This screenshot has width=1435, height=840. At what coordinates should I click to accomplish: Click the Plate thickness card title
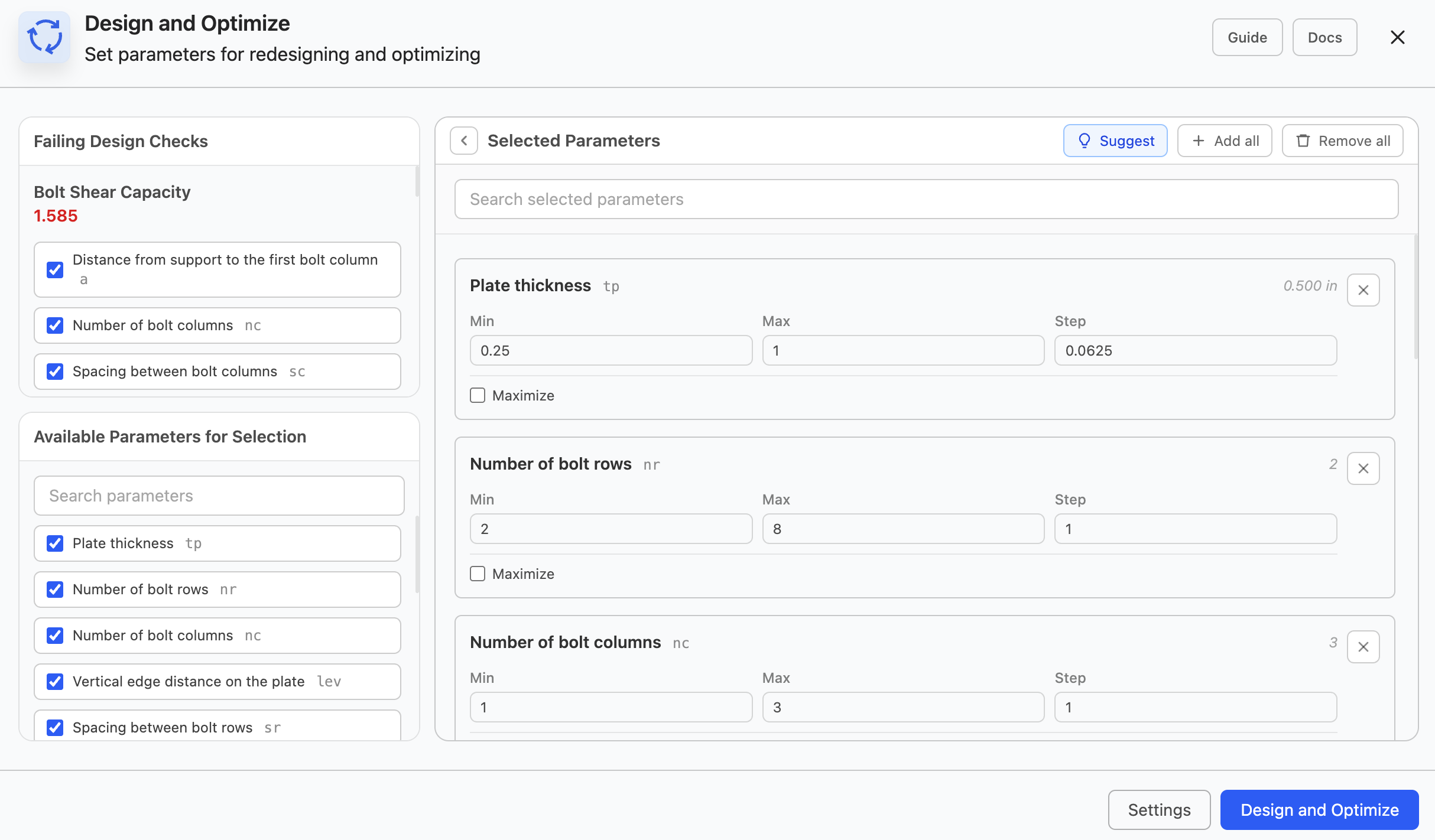[x=530, y=285]
